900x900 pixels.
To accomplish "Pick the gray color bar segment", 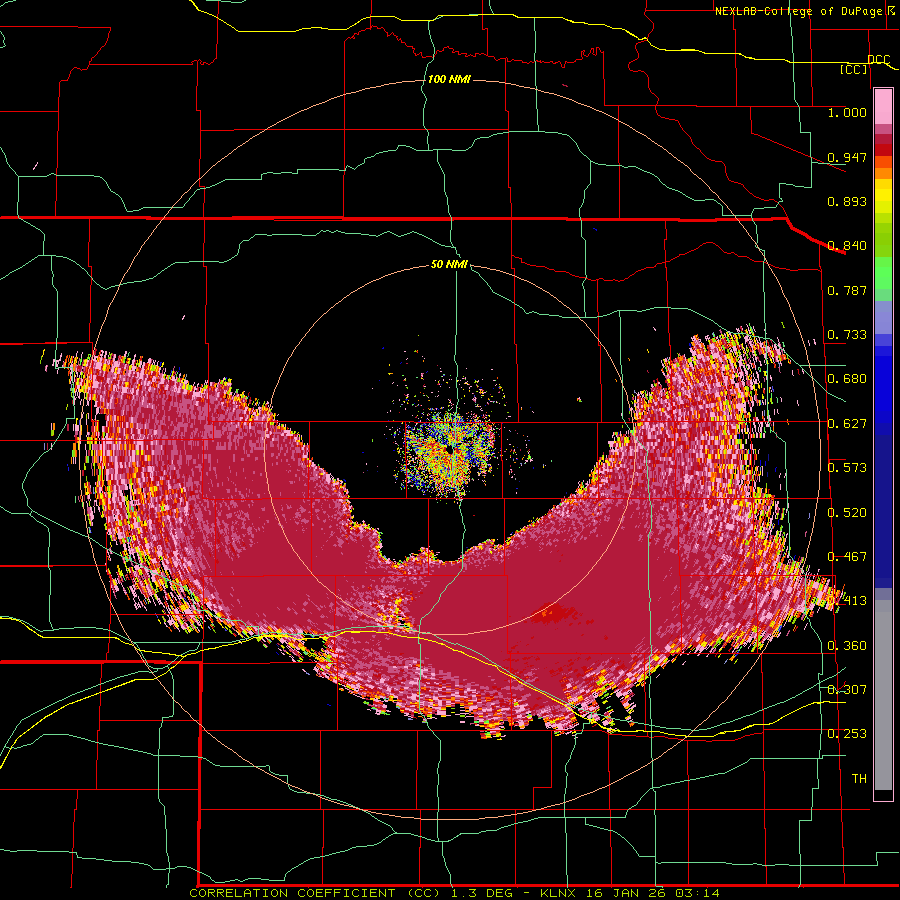I will 883,695.
